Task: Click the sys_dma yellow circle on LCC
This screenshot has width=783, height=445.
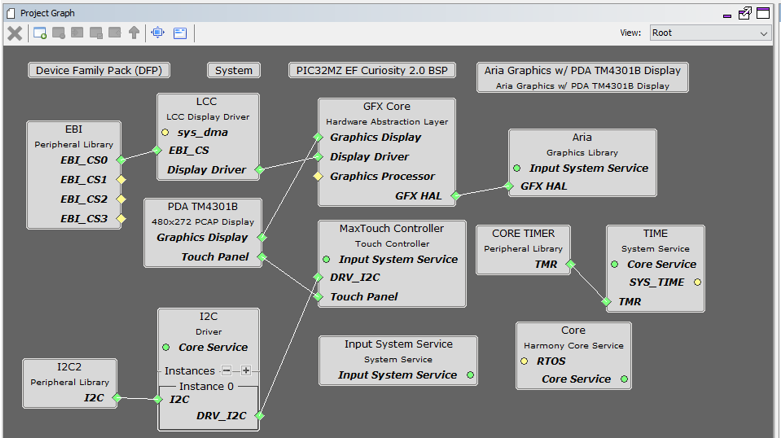Action: pos(165,132)
